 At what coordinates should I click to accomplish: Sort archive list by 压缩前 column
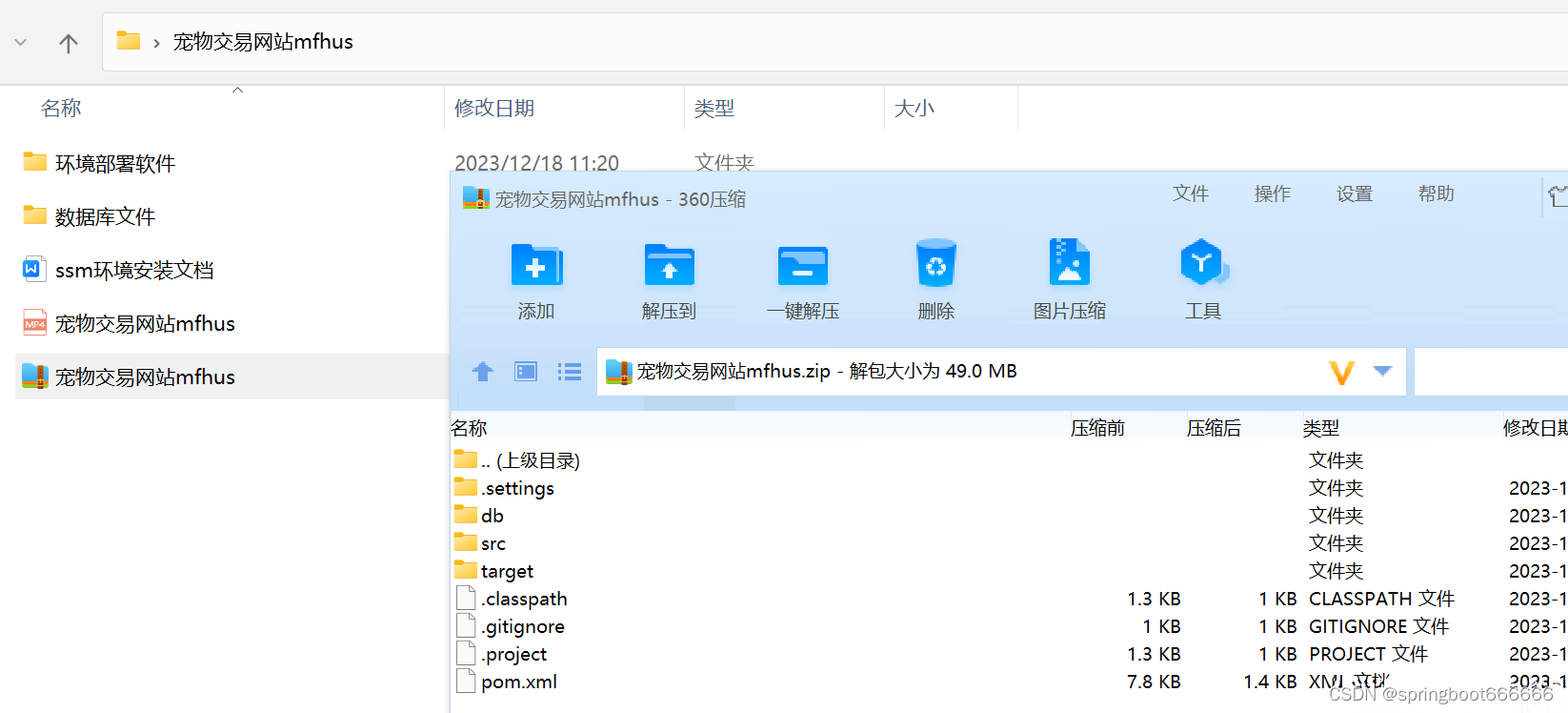pos(1097,428)
